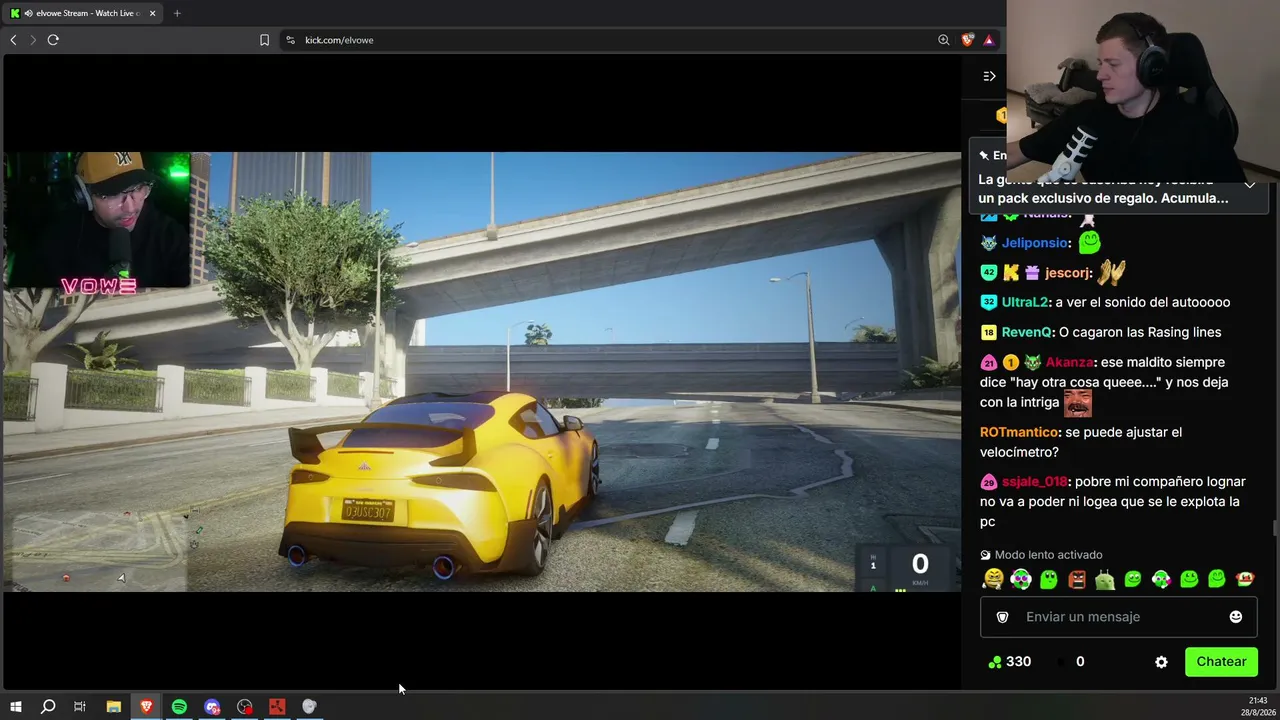Click the Enviar un mensaje chat input

(x=1118, y=617)
